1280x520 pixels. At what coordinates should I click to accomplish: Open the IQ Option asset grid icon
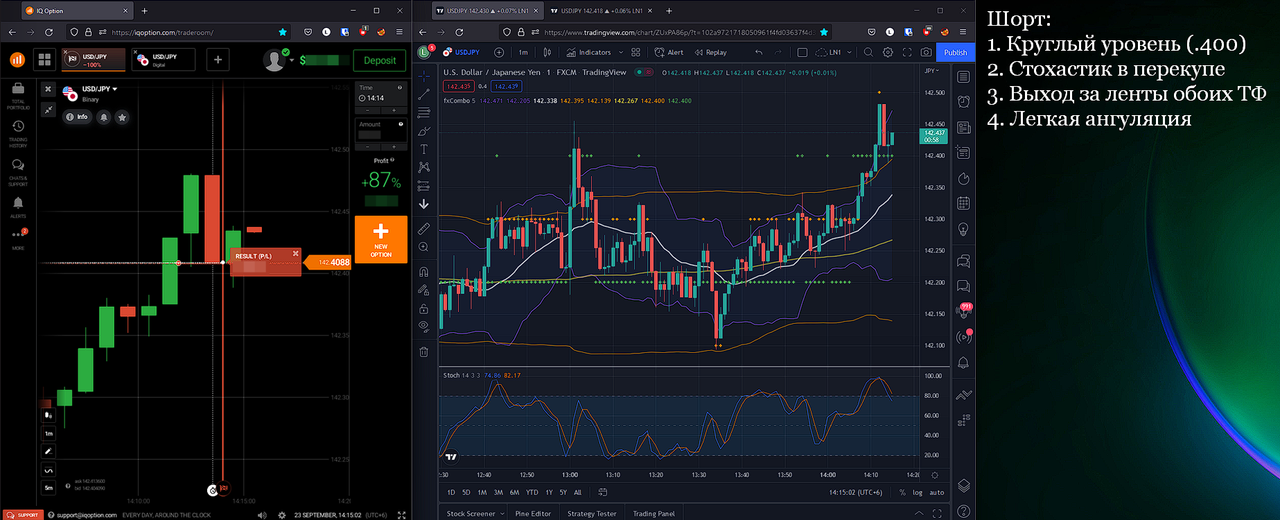[45, 60]
